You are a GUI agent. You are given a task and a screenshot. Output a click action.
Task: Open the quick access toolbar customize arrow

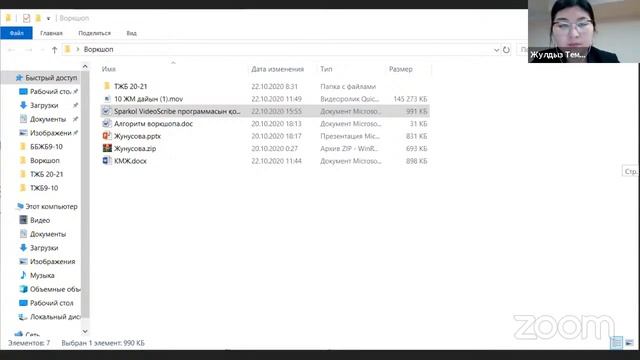48,18
